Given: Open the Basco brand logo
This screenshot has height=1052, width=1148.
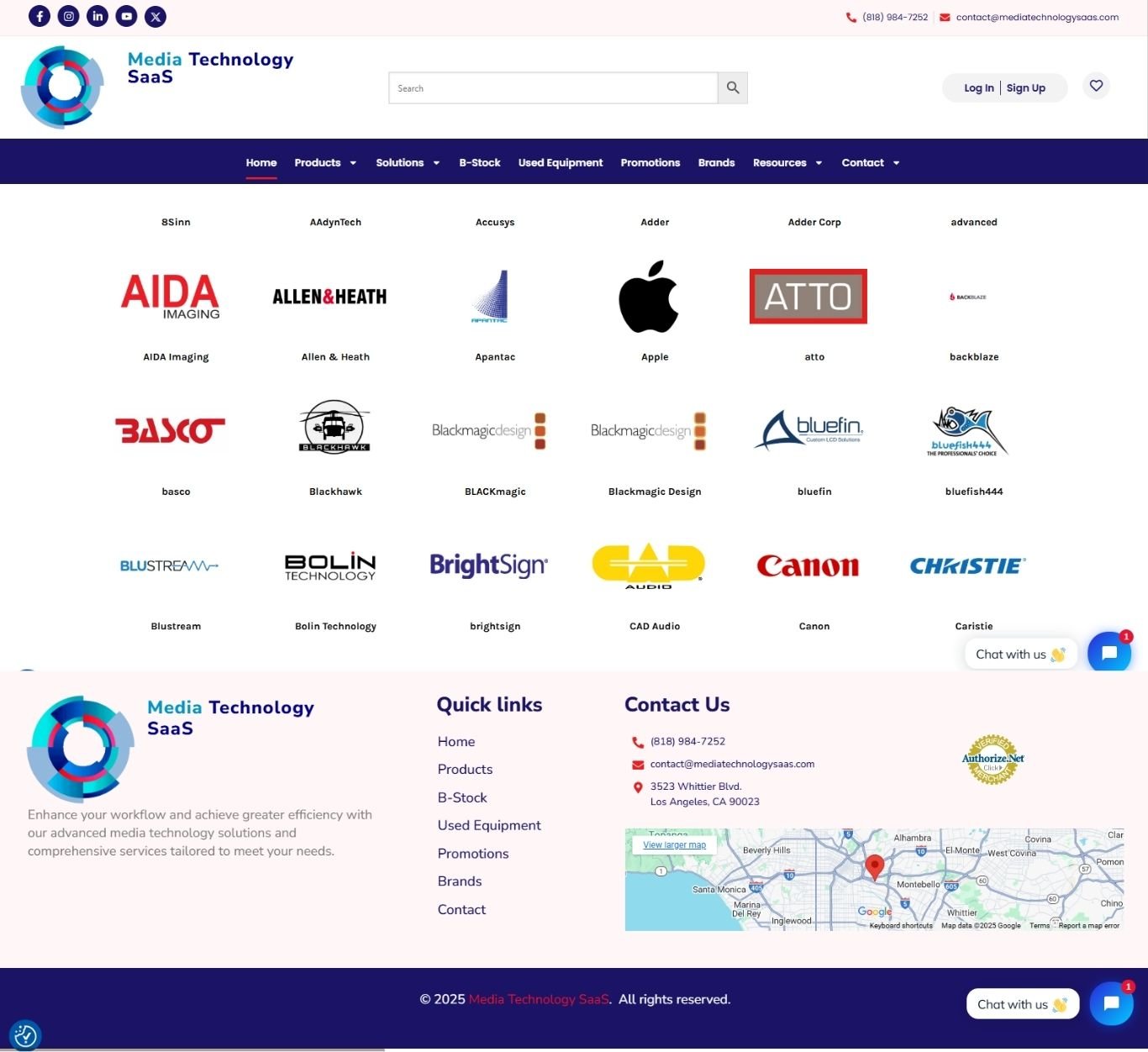Looking at the screenshot, I should pyautogui.click(x=171, y=430).
